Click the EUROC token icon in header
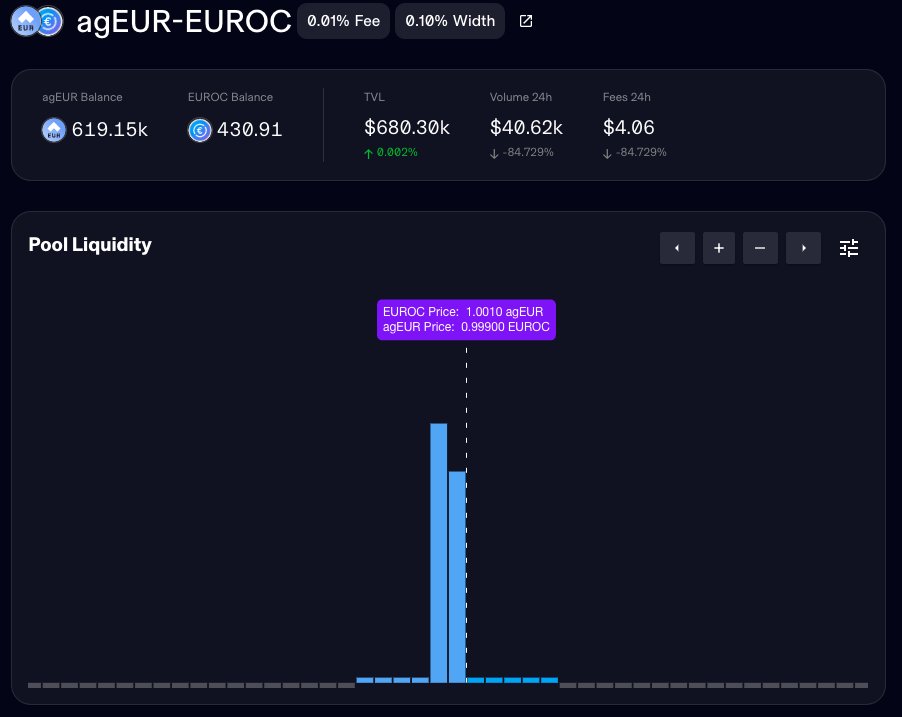Viewport: 902px width, 717px height. point(47,21)
